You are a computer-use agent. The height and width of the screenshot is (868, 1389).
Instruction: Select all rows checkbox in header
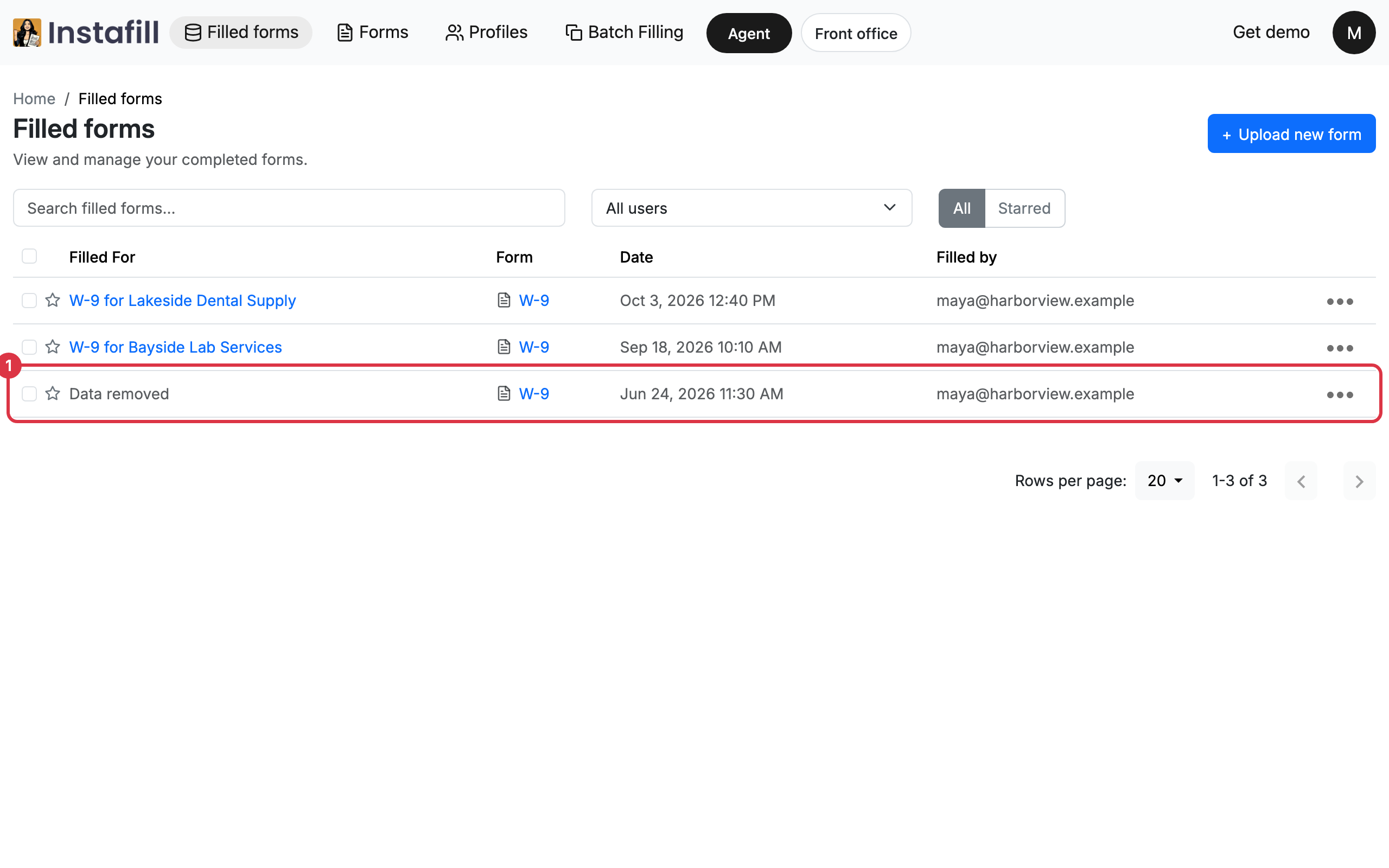(x=29, y=256)
